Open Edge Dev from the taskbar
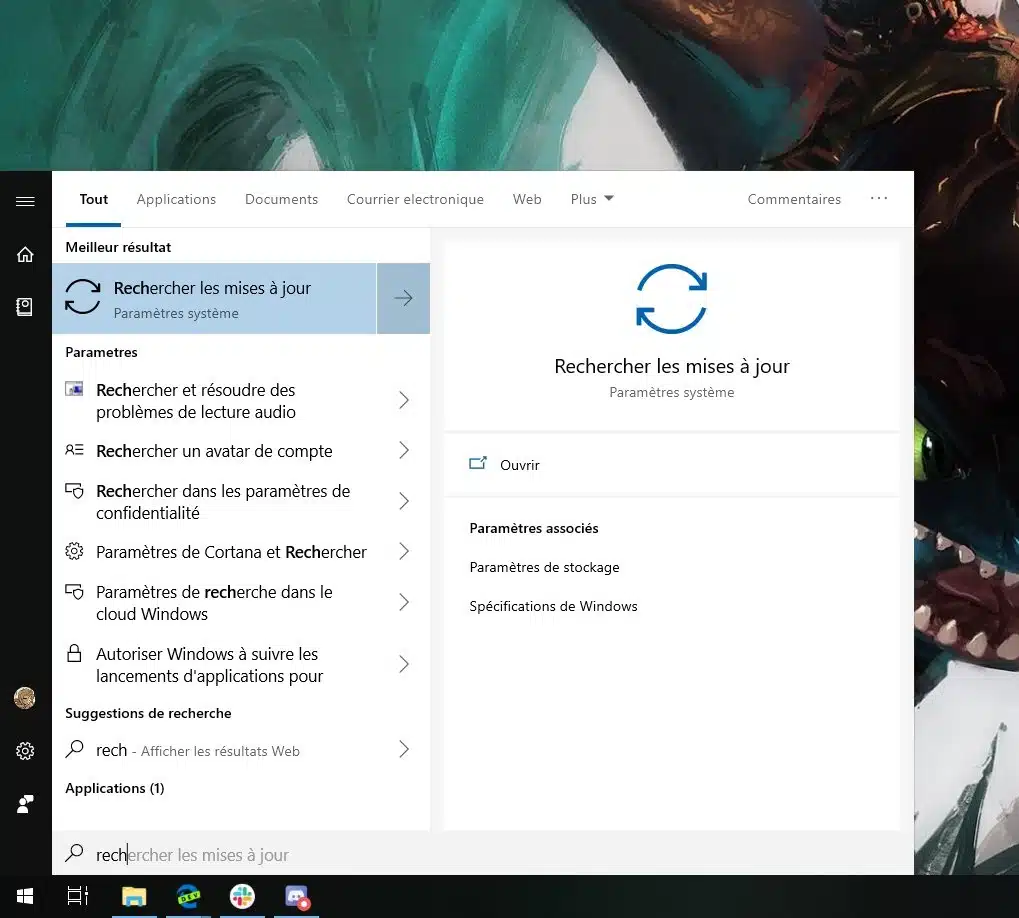The height and width of the screenshot is (918, 1019). tap(188, 897)
